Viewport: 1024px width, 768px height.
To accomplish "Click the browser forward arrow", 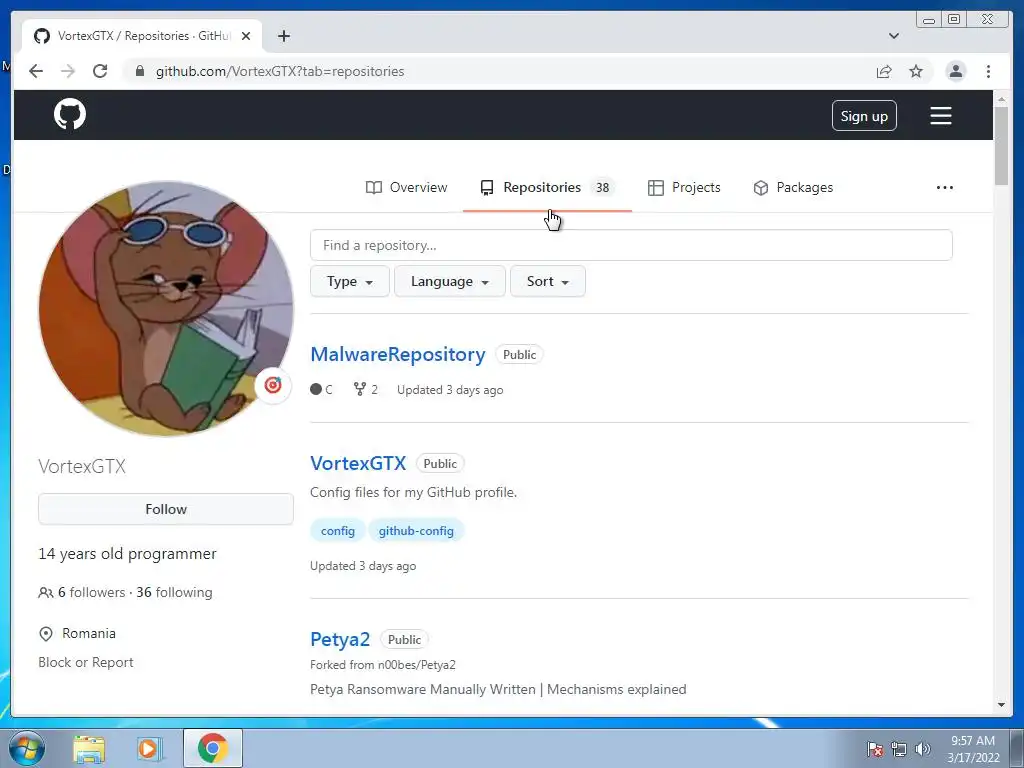I will [x=68, y=71].
